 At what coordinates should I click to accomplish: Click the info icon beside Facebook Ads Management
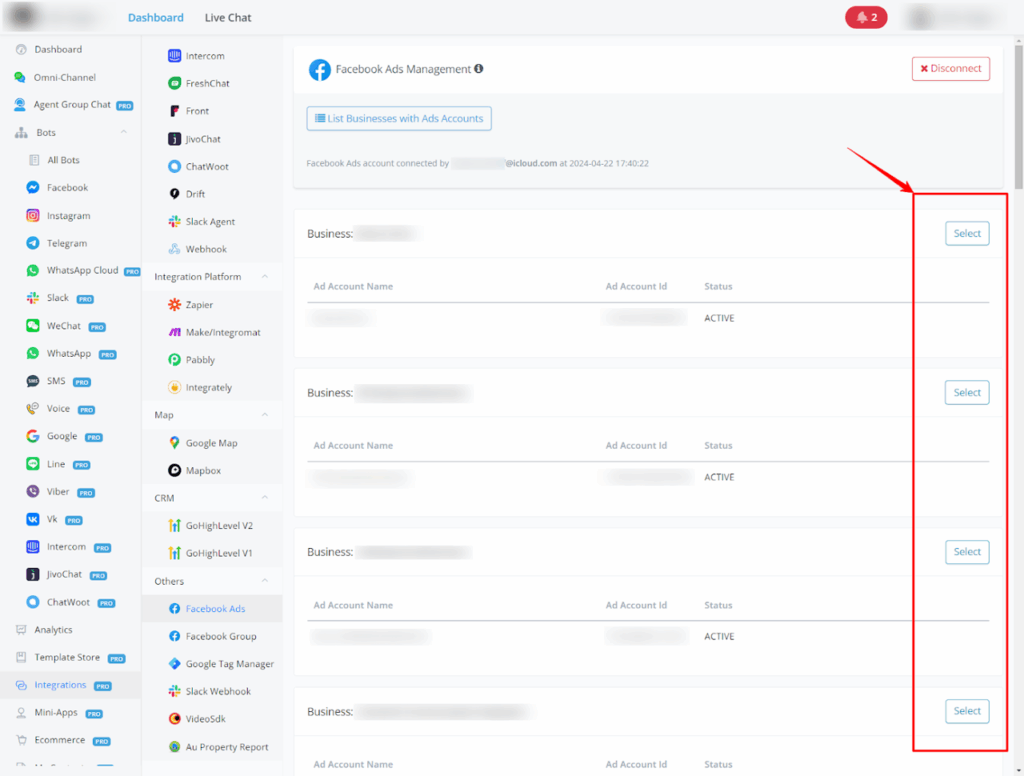point(479,69)
